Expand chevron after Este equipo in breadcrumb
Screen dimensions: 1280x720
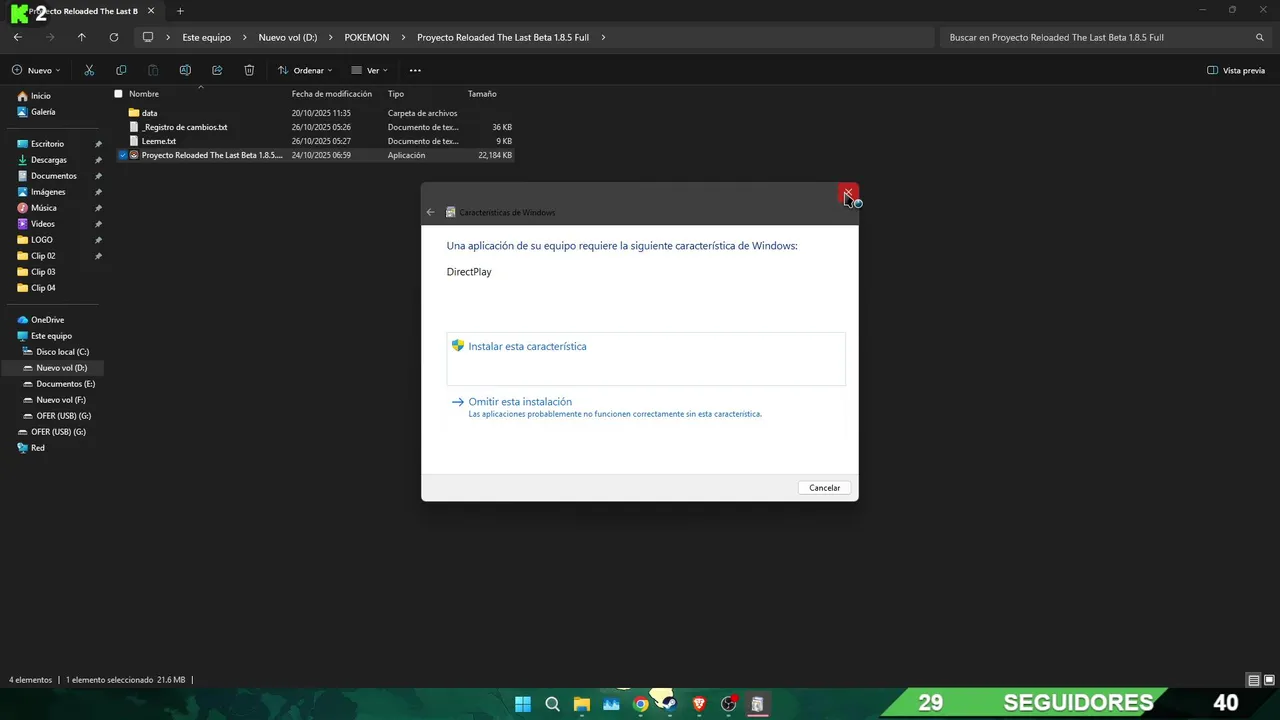[x=244, y=37]
